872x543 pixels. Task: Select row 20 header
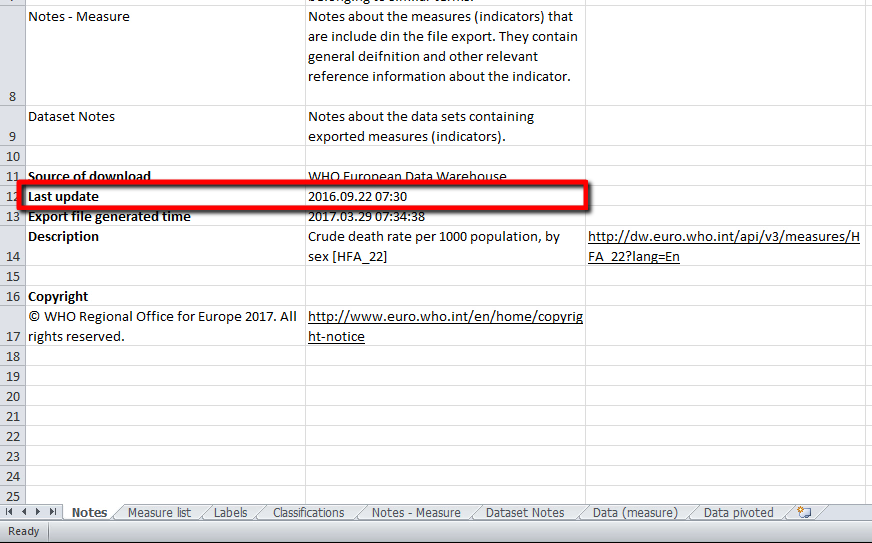click(x=13, y=396)
